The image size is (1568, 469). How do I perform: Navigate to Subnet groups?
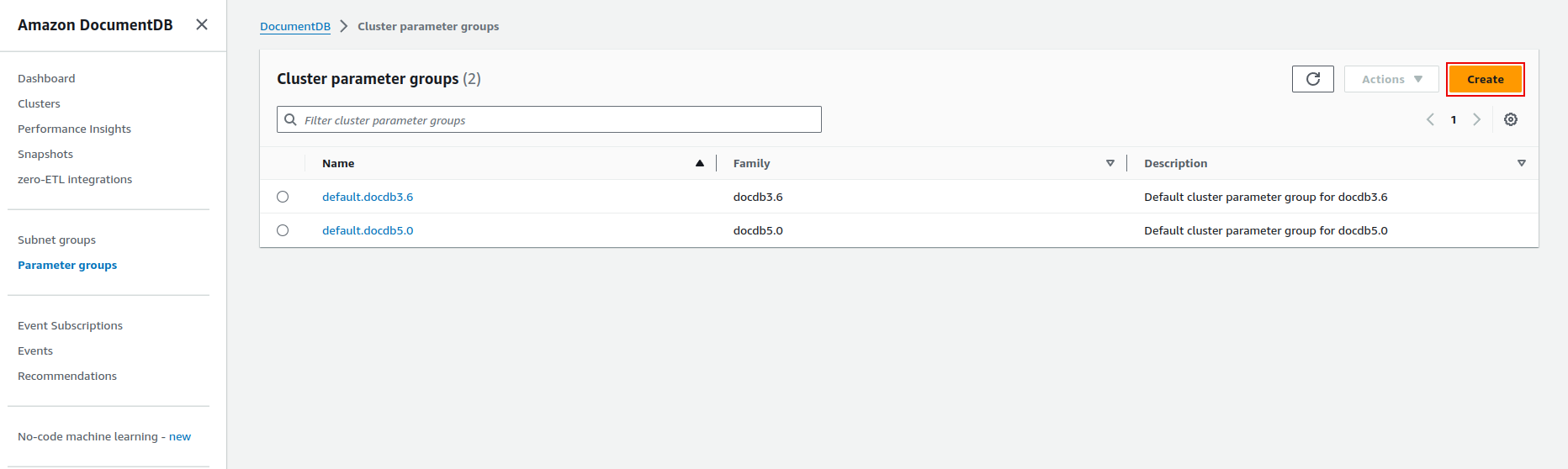pos(56,240)
